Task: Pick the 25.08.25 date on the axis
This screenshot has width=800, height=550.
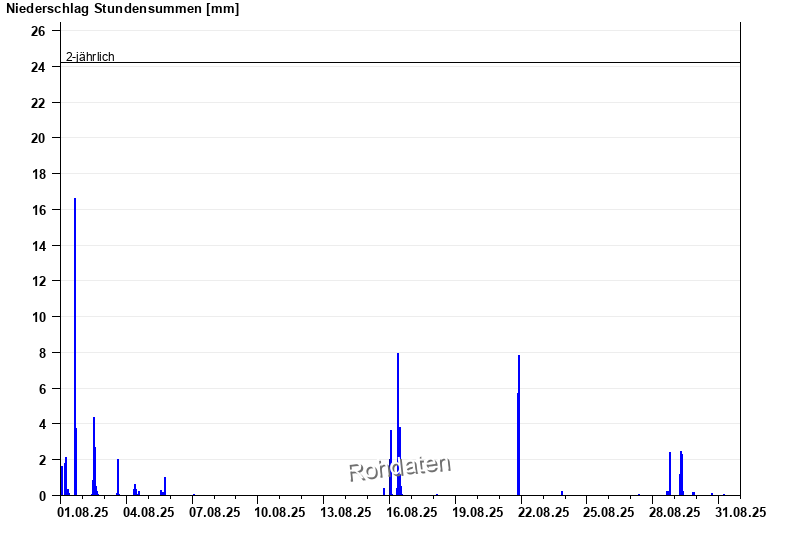Action: coord(608,512)
